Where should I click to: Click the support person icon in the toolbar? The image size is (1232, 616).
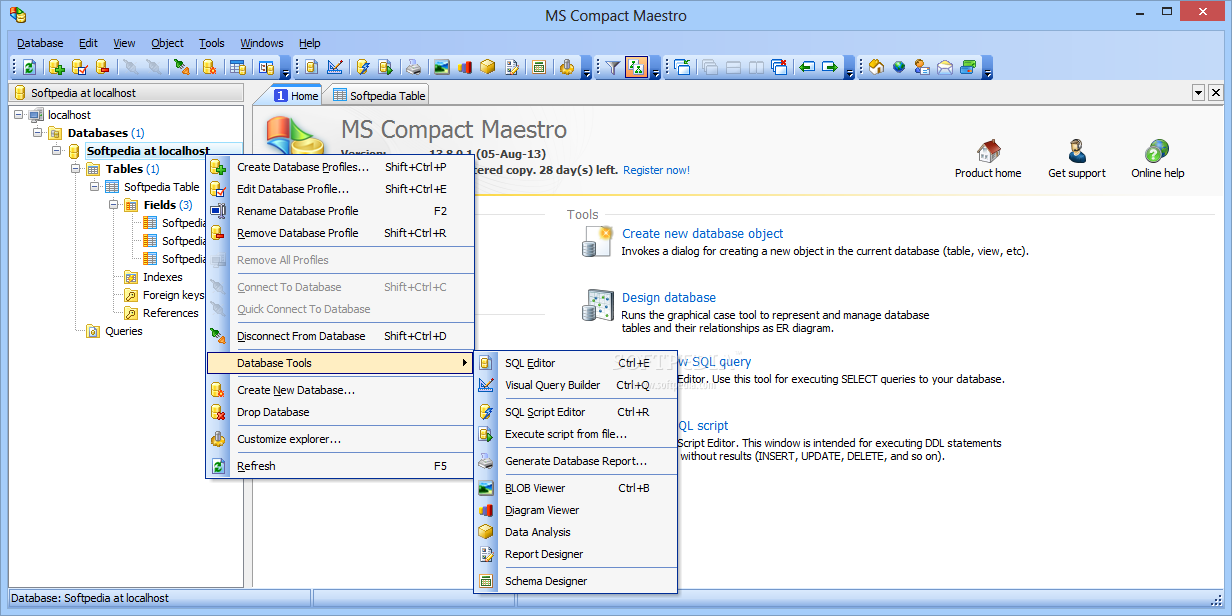(922, 67)
